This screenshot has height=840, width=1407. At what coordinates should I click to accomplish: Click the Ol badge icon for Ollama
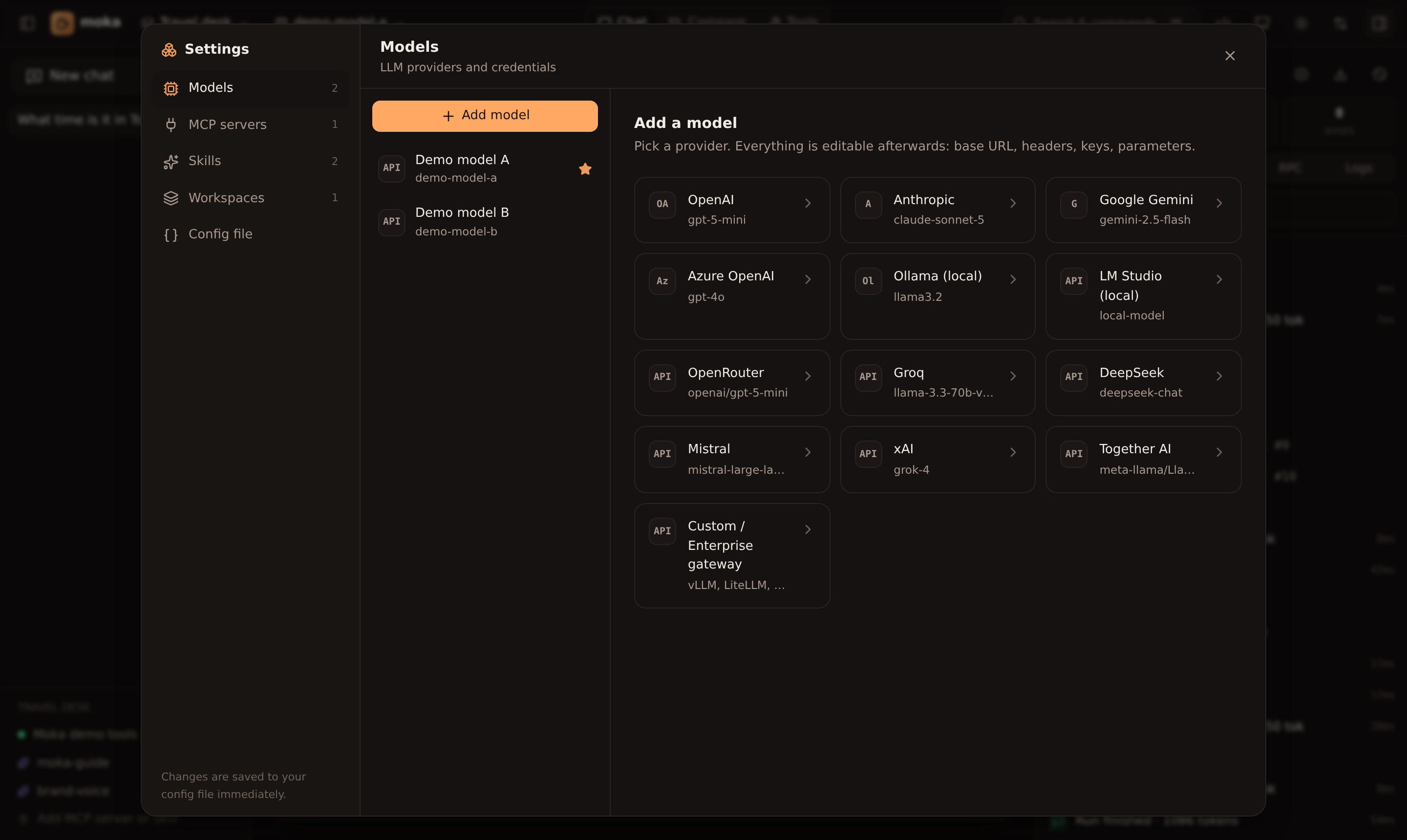tap(868, 281)
